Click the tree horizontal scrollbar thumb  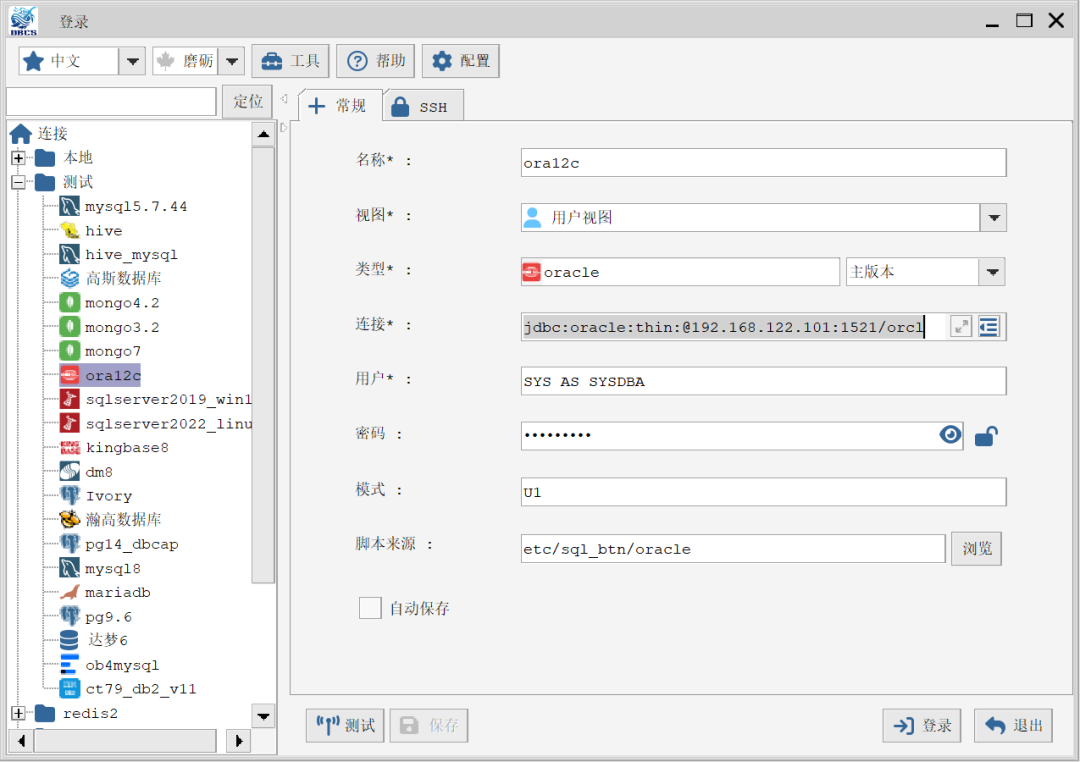125,741
